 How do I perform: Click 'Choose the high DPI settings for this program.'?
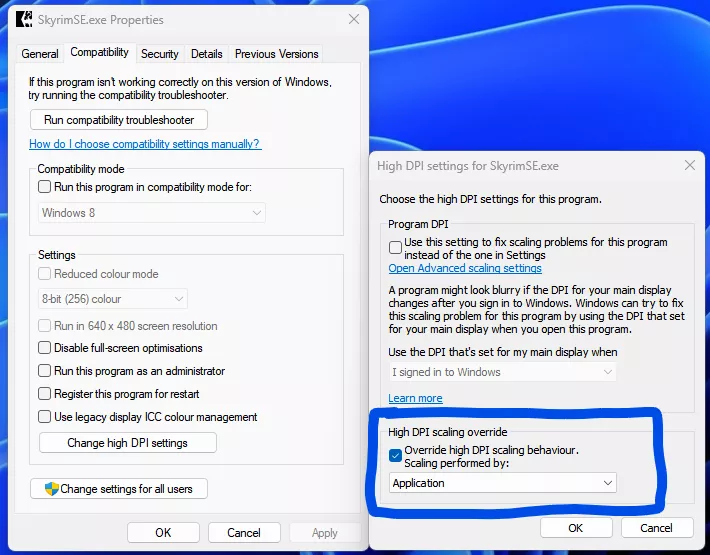(490, 199)
